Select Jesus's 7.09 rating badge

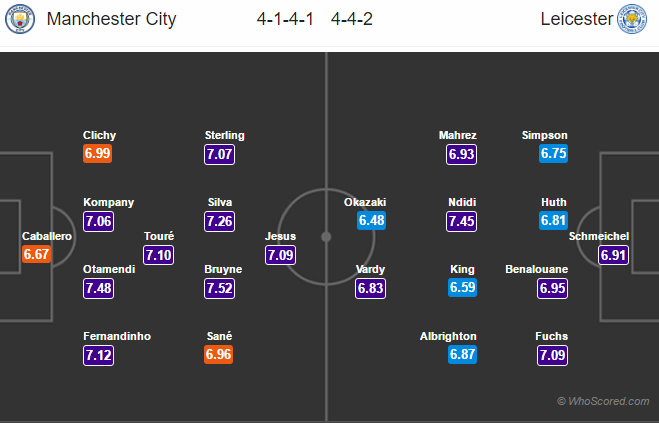click(x=280, y=255)
